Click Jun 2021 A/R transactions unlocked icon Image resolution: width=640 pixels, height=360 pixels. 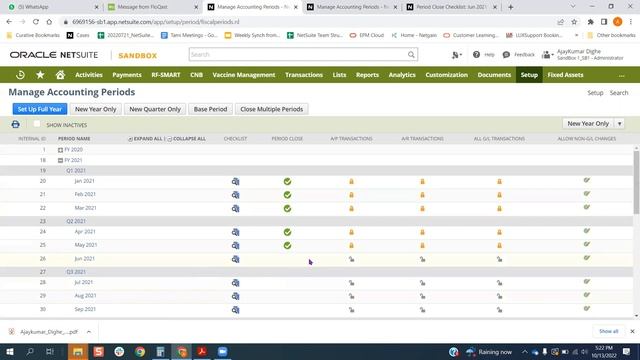point(422,259)
